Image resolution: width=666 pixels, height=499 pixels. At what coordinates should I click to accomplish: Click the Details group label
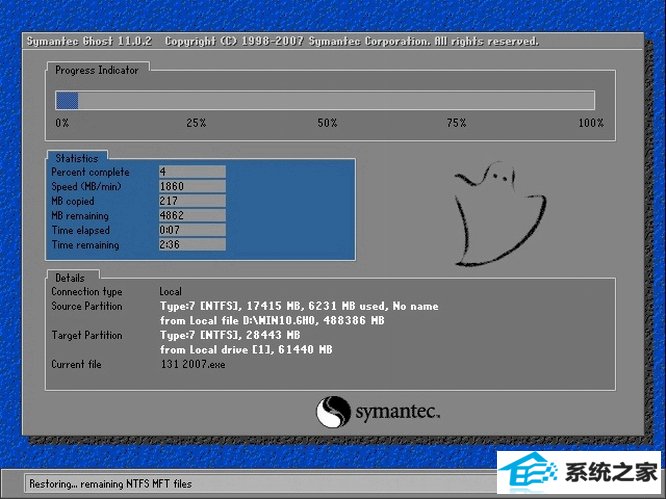pos(71,277)
